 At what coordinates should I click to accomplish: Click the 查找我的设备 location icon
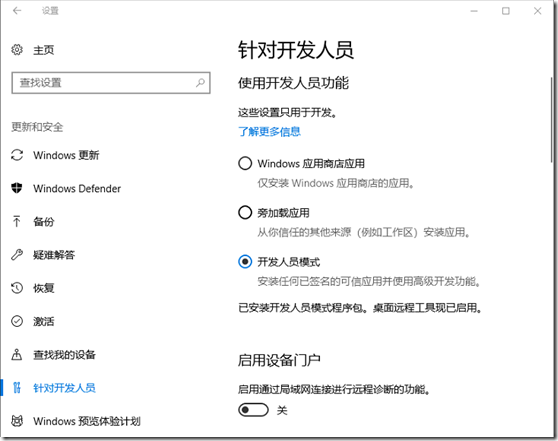pyautogui.click(x=17, y=354)
